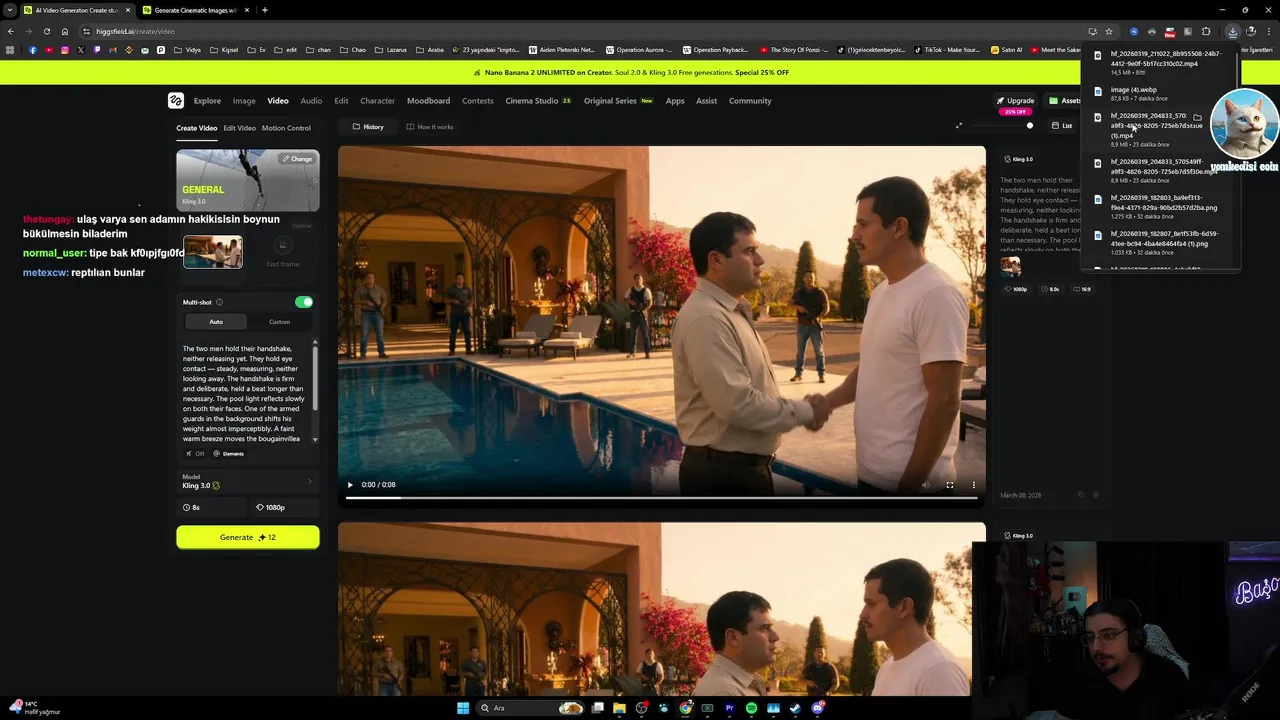Open Spotify from the taskbar
The width and height of the screenshot is (1280, 720).
(x=751, y=708)
